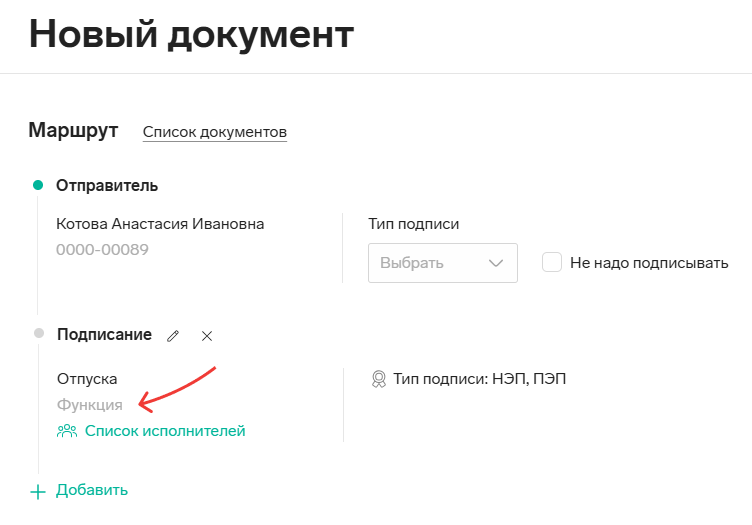Select the Маршрут section heading

click(73, 130)
